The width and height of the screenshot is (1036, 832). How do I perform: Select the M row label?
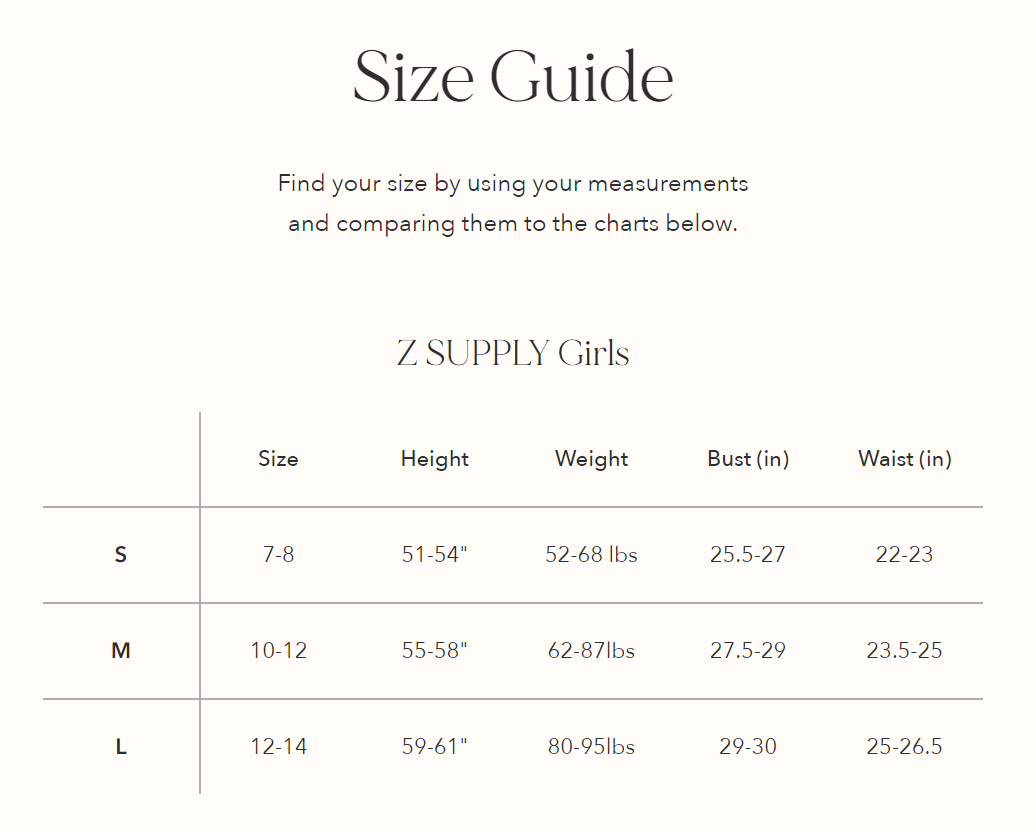tap(121, 650)
